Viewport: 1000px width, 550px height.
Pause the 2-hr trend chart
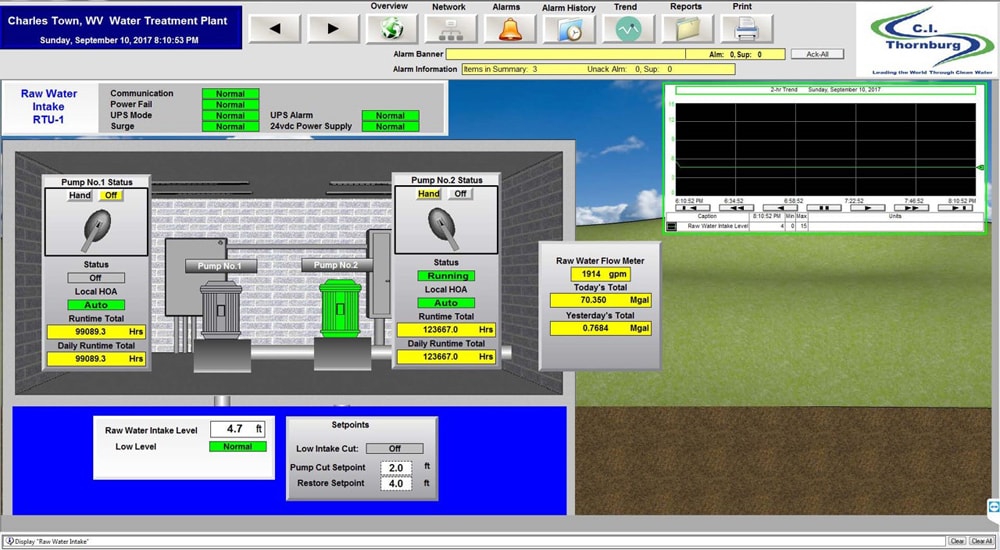pyautogui.click(x=824, y=208)
